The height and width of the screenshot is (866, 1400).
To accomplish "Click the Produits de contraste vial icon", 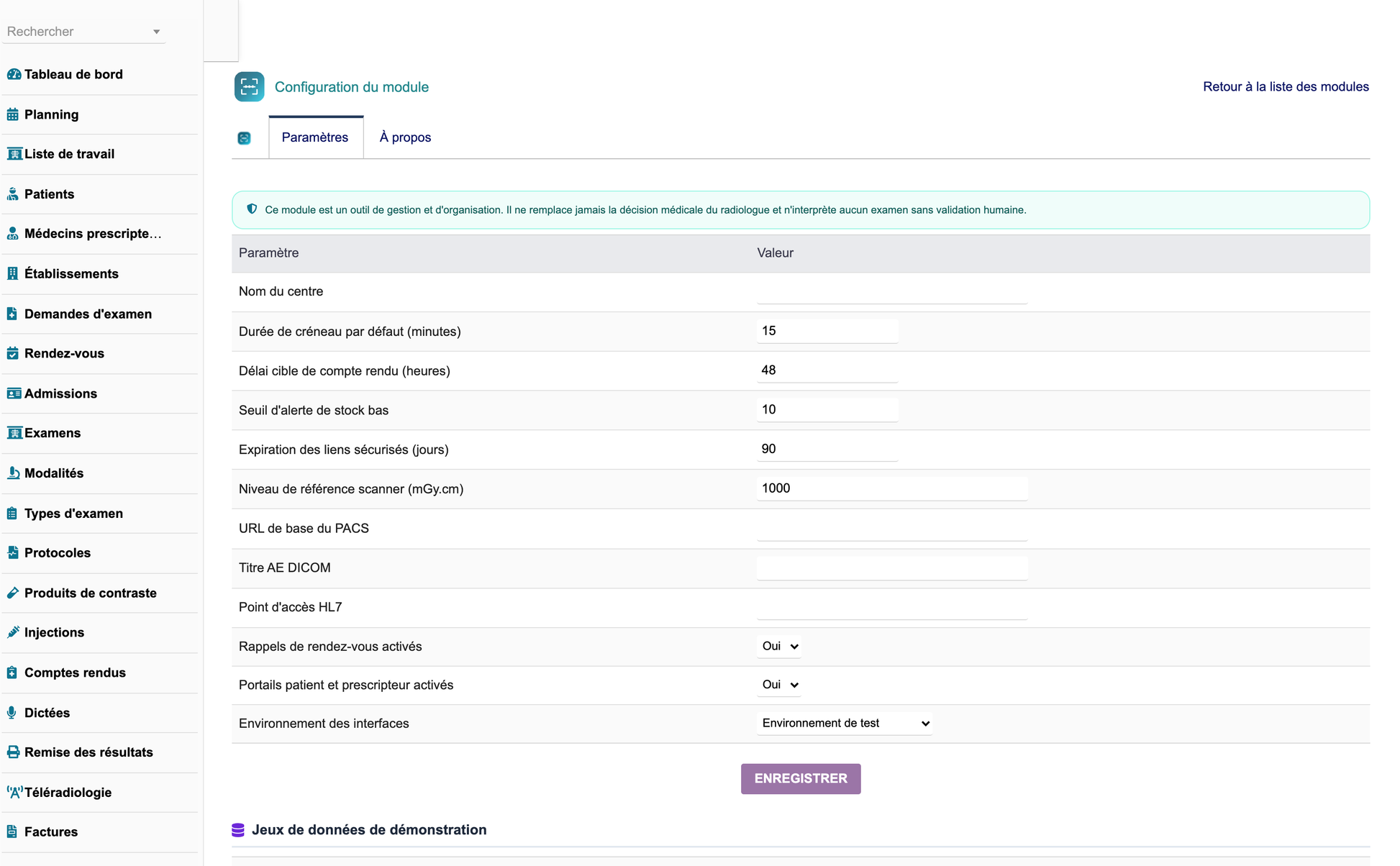I will (13, 593).
